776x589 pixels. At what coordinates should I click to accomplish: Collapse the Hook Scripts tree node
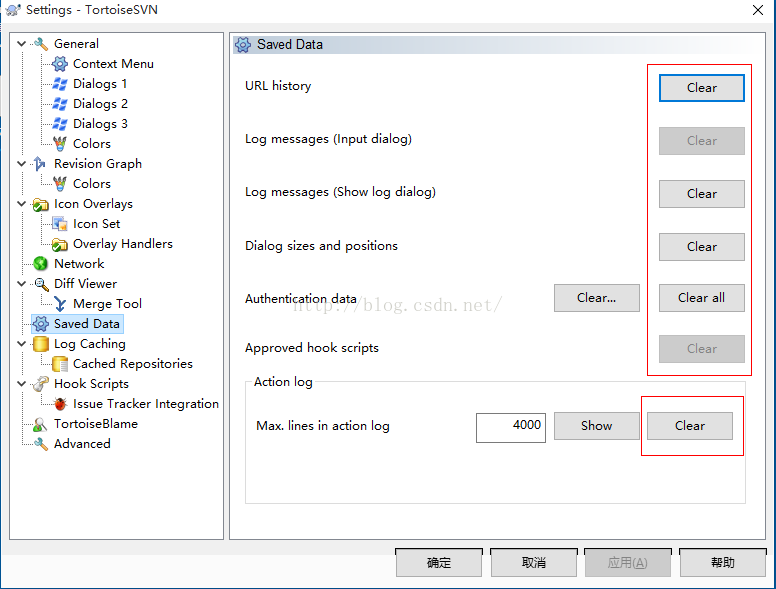[x=21, y=384]
